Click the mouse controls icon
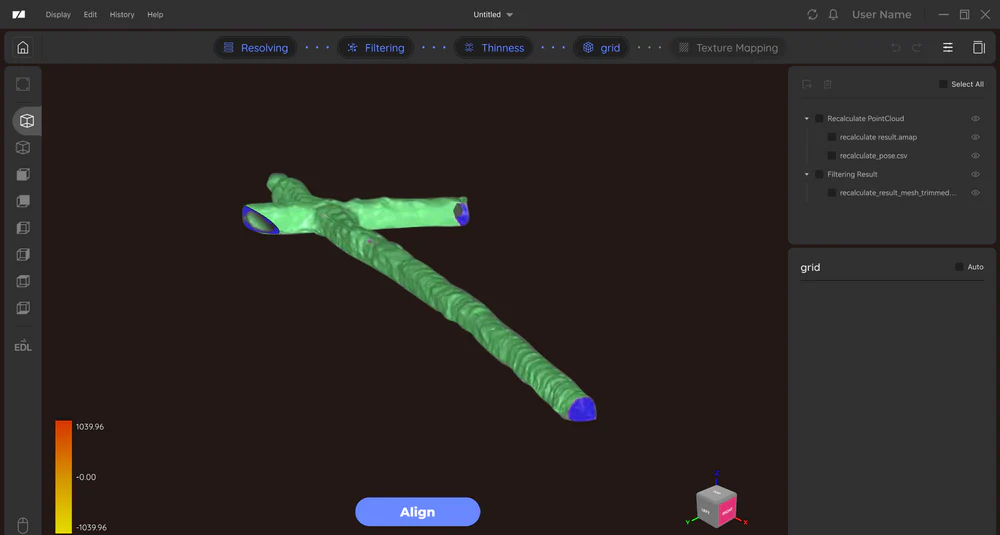 (23, 524)
